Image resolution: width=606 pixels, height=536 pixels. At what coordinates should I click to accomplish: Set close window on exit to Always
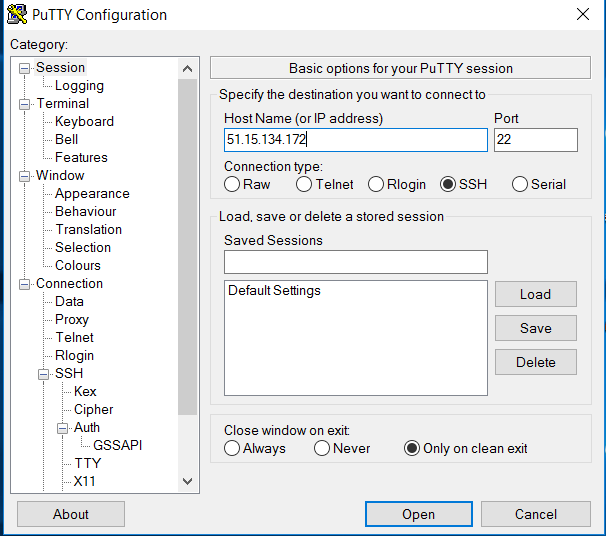pyautogui.click(x=255, y=448)
